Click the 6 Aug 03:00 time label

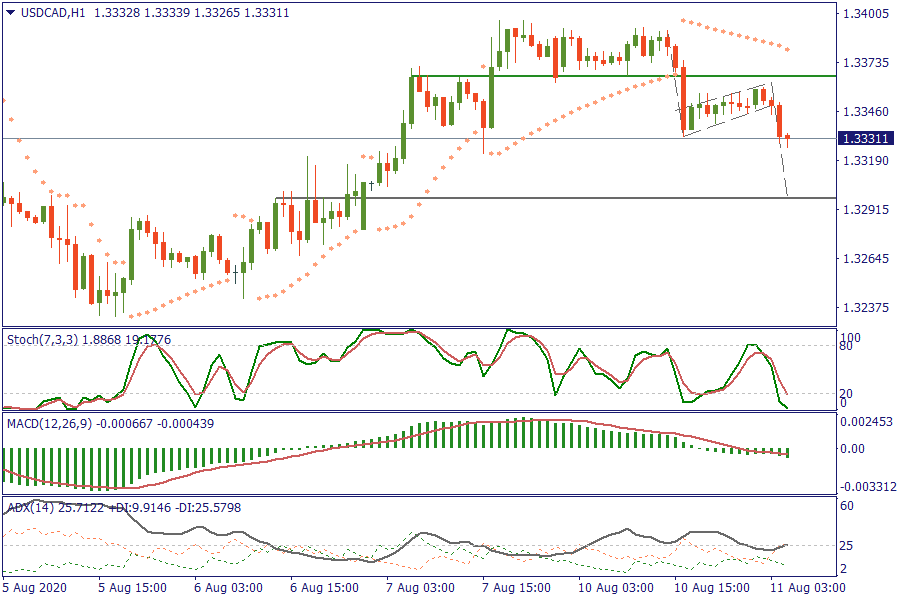[228, 588]
